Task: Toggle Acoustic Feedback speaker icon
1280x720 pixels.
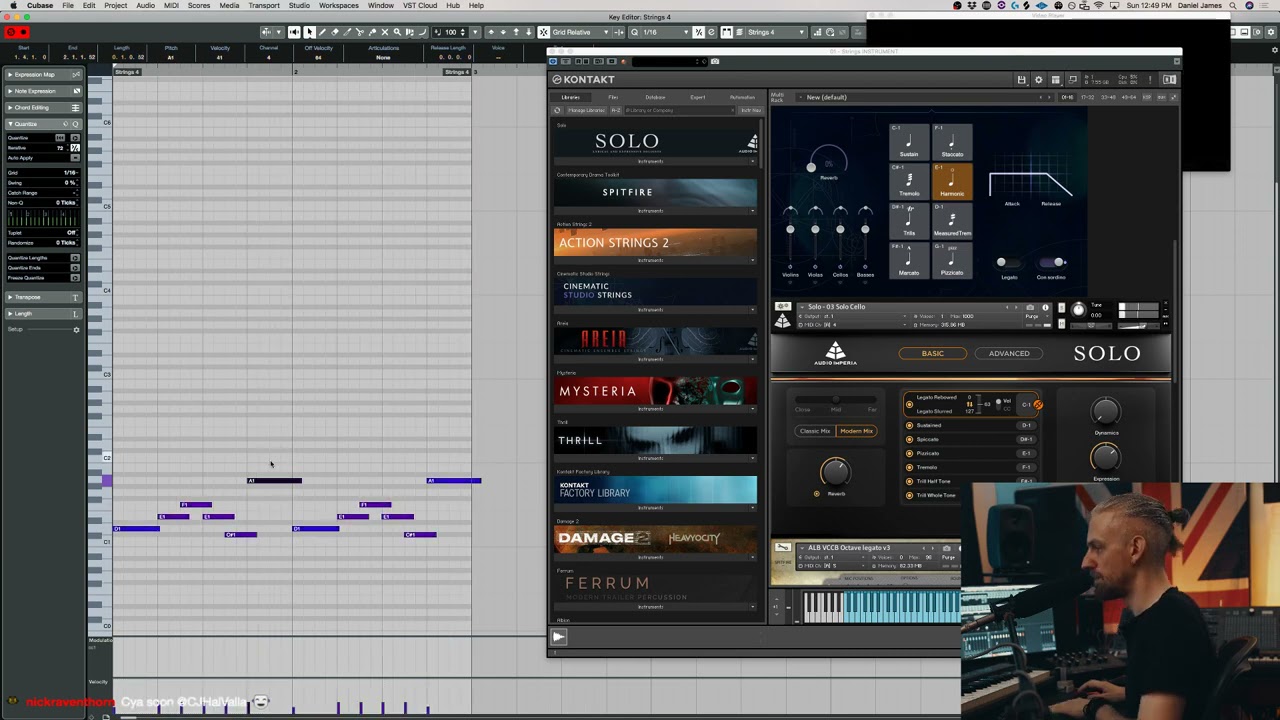Action: [x=295, y=32]
